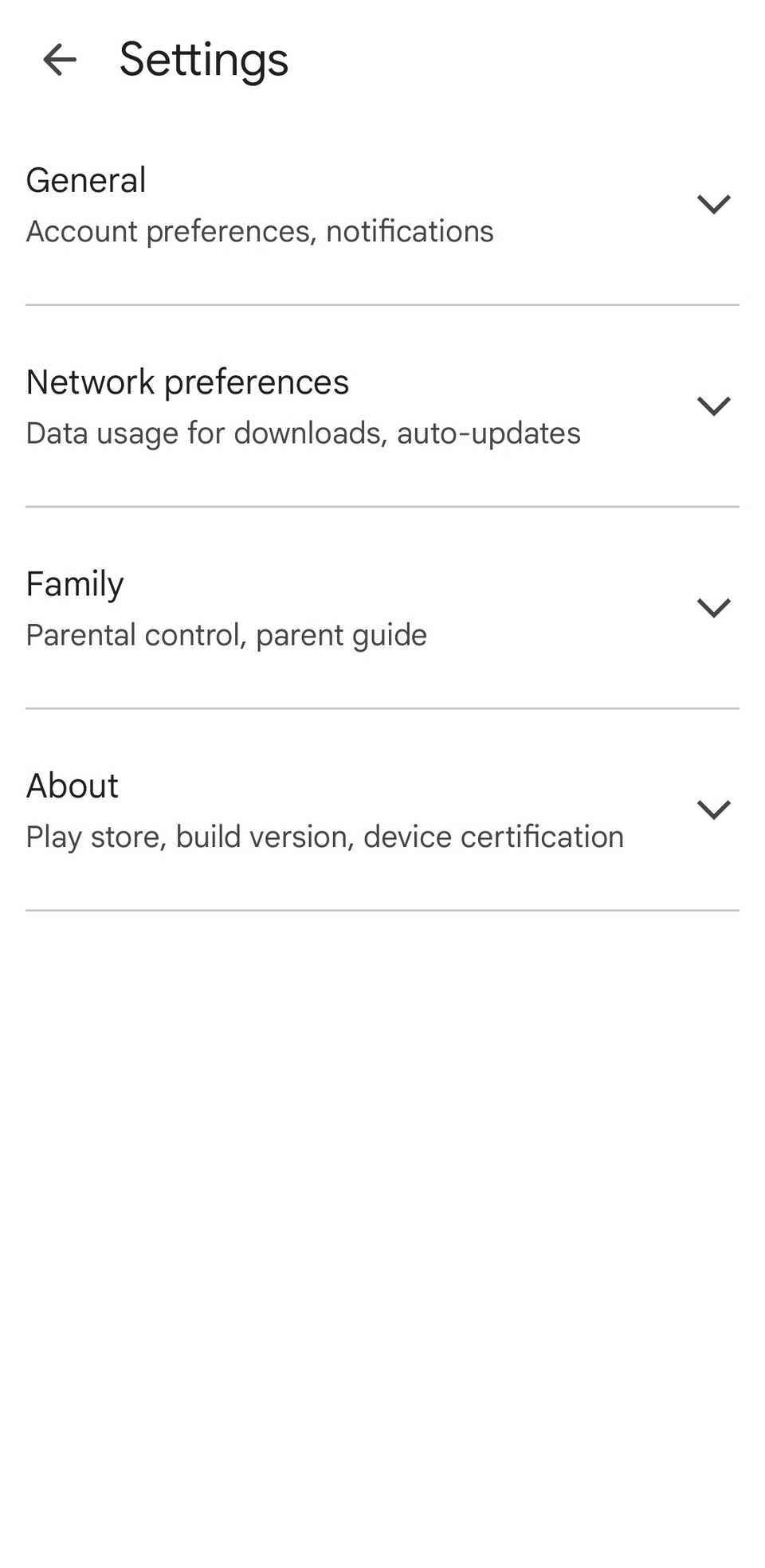Click the General heading label
Image resolution: width=765 pixels, height=1568 pixels.
pyautogui.click(x=85, y=180)
